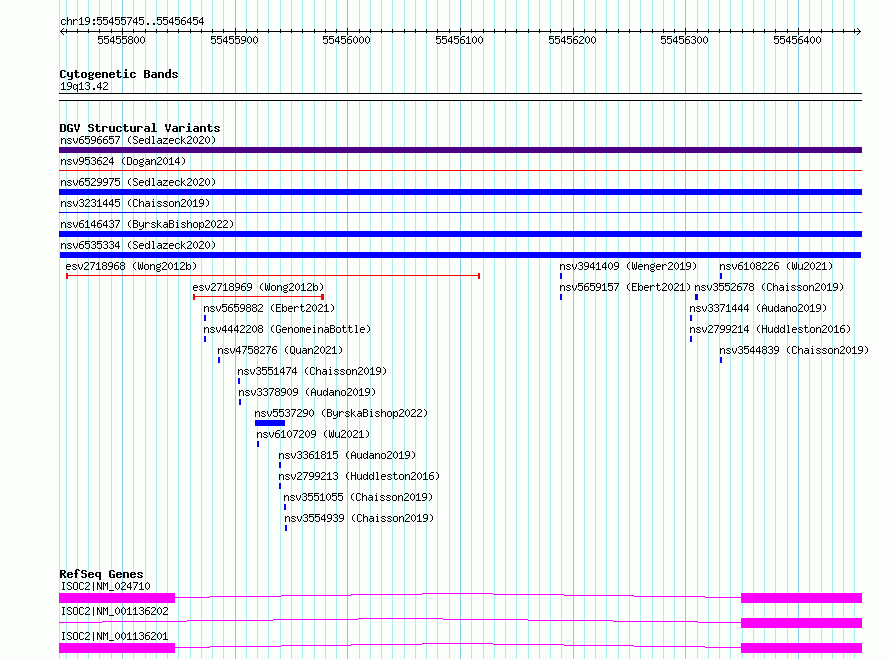Select nsv3551055 (Chaisson2019) label
The width and height of the screenshot is (890, 659).
coord(359,497)
